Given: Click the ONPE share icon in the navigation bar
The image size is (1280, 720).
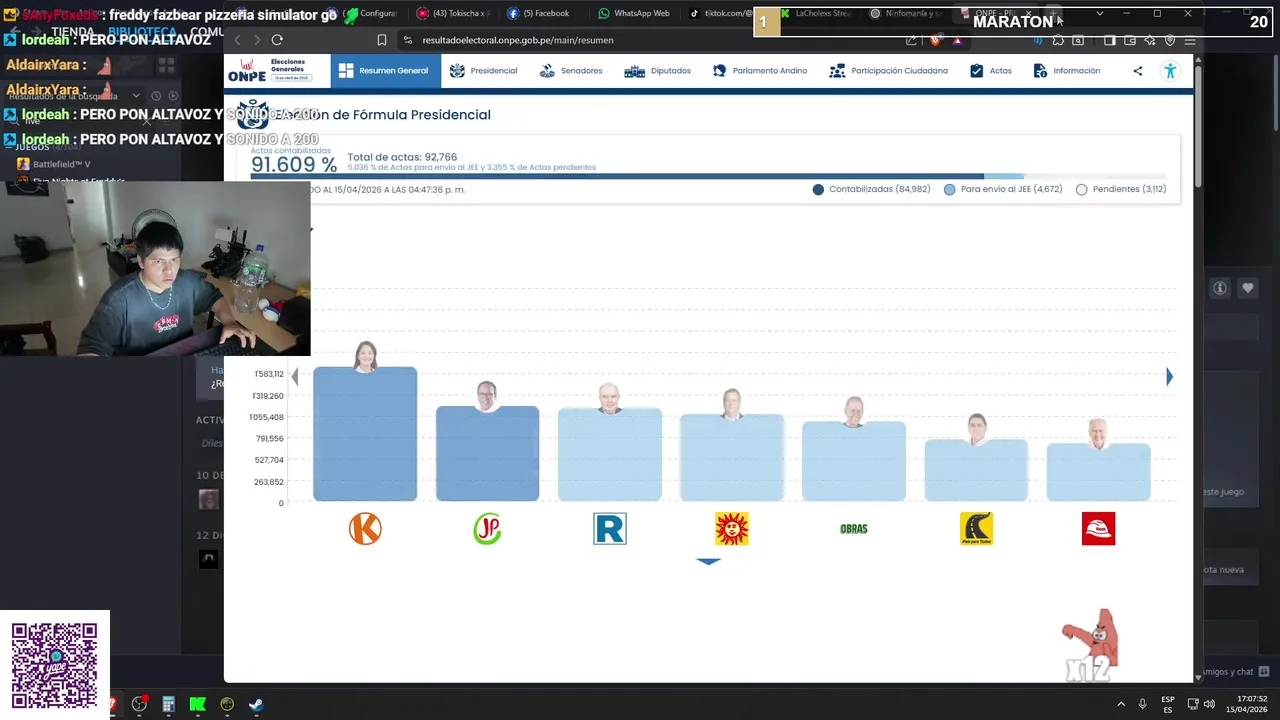Looking at the screenshot, I should [1137, 71].
